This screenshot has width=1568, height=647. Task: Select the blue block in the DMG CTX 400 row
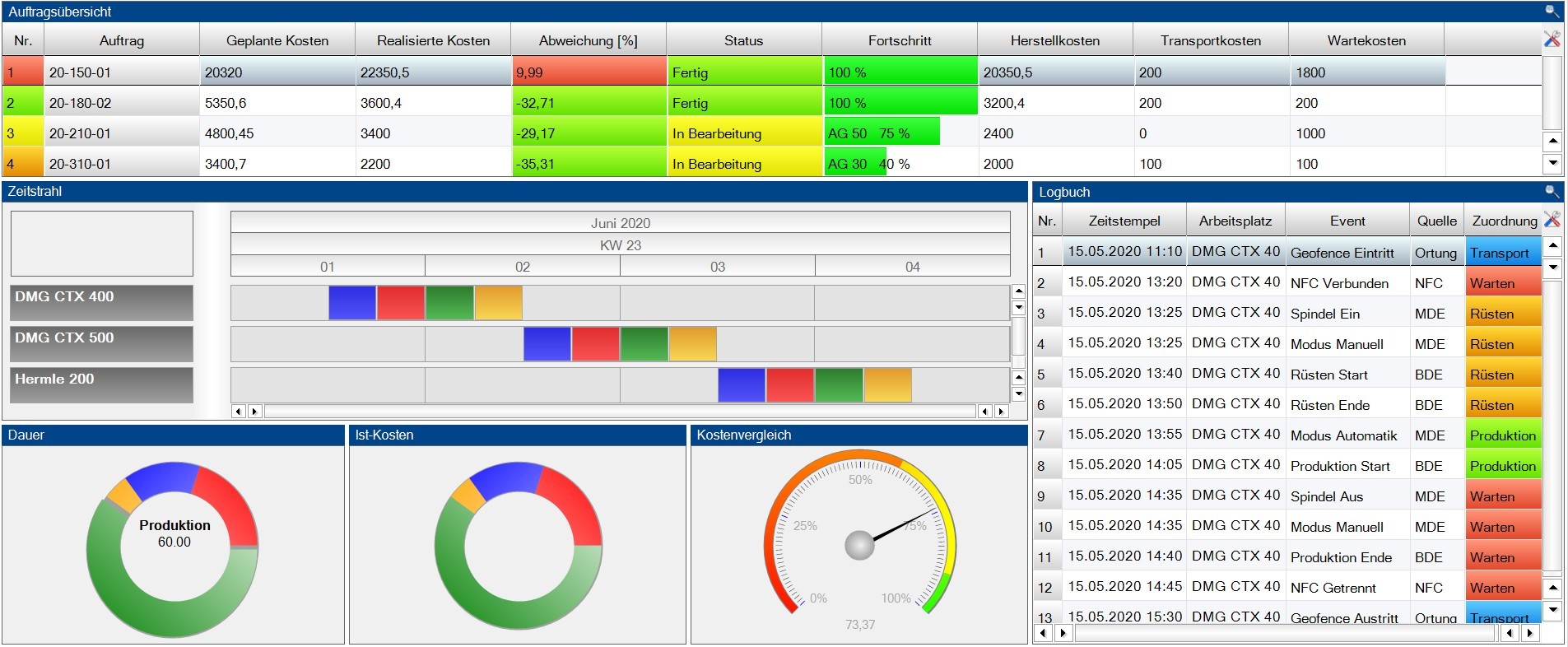click(x=352, y=303)
